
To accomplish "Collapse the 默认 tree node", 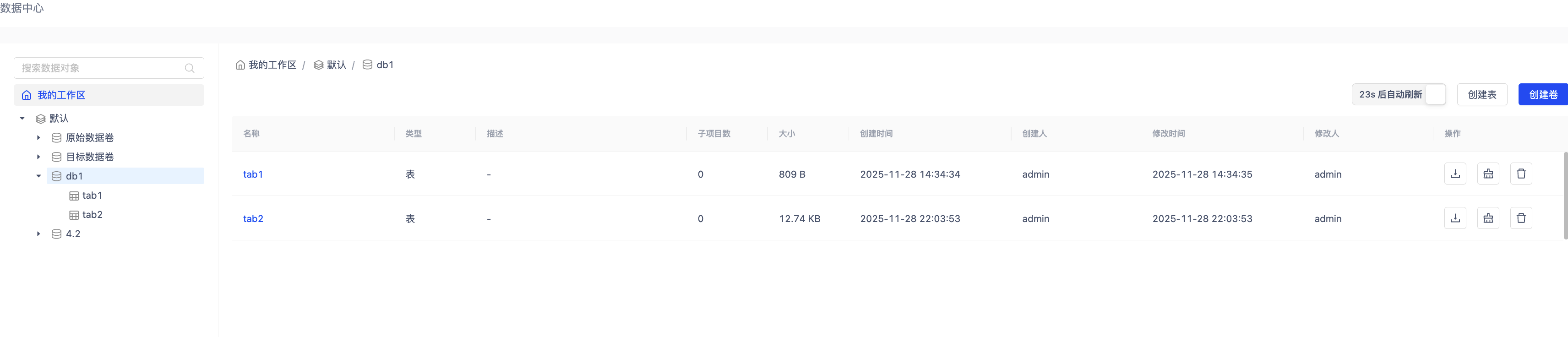I will pos(22,118).
